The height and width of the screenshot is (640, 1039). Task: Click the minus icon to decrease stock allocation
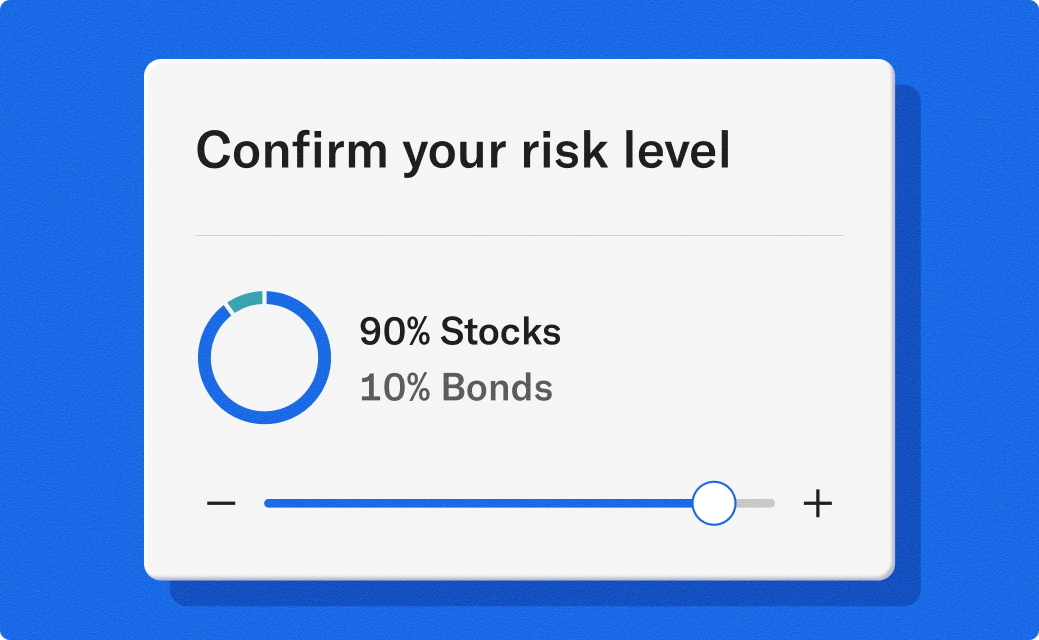(222, 502)
